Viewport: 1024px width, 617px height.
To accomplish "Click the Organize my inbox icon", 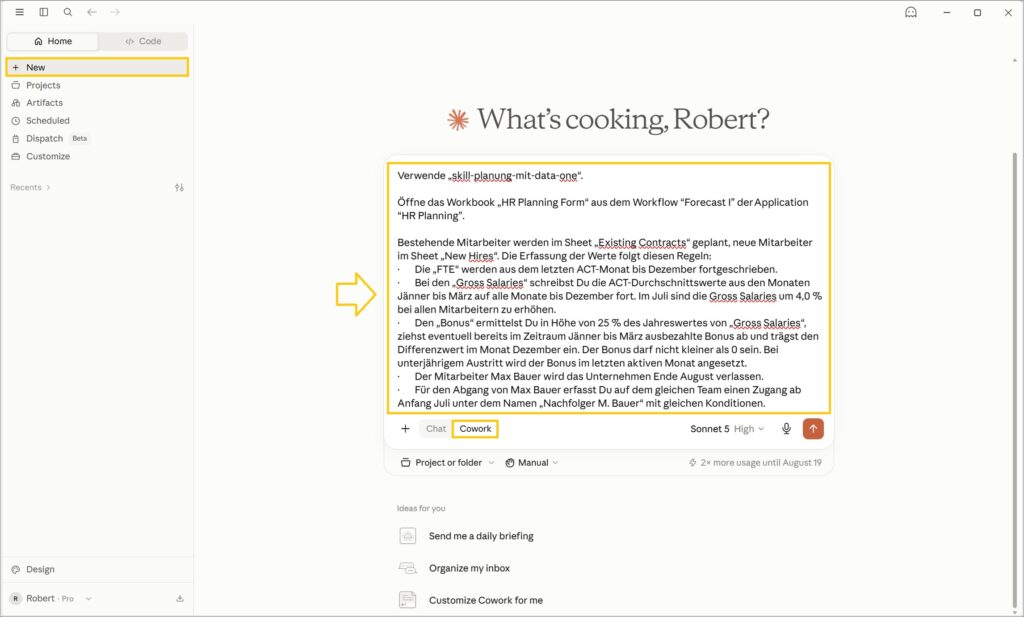I will pos(408,568).
